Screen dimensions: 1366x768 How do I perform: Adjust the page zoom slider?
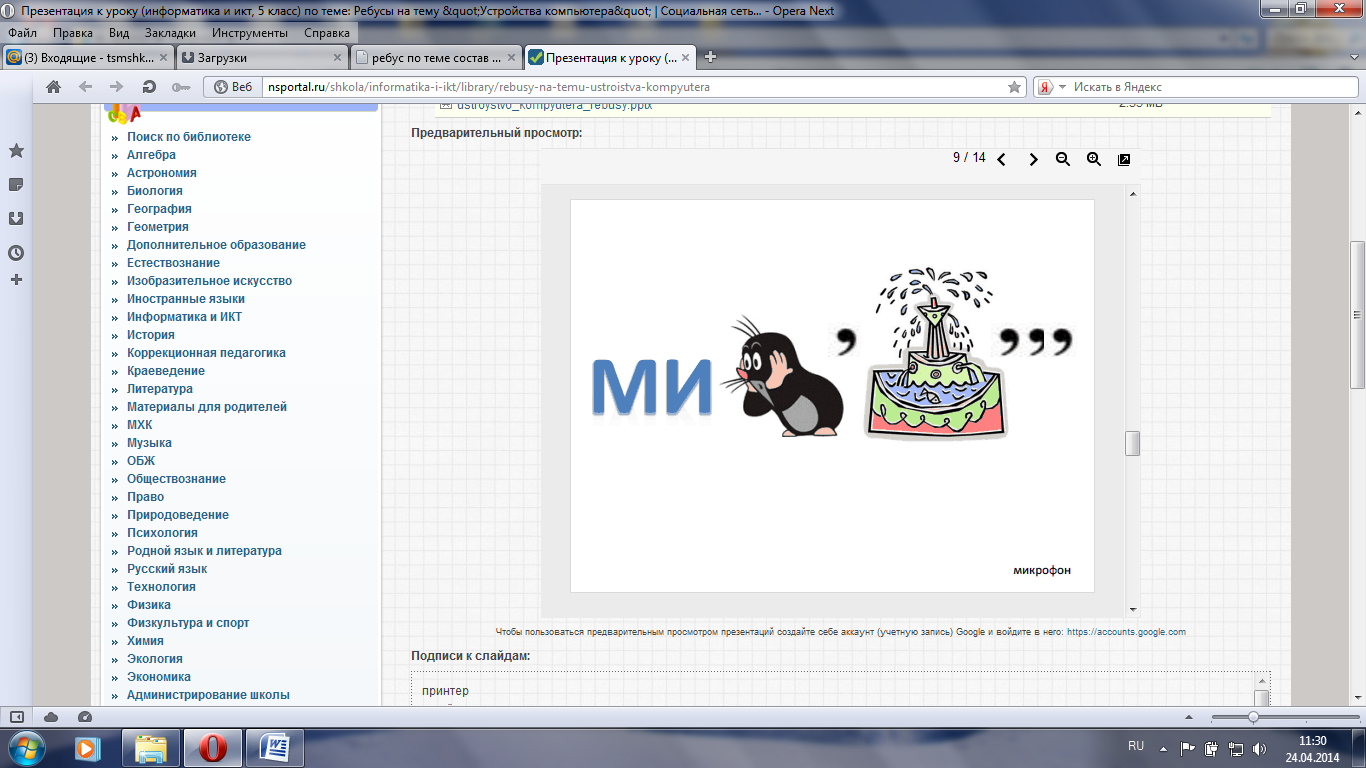(1253, 717)
